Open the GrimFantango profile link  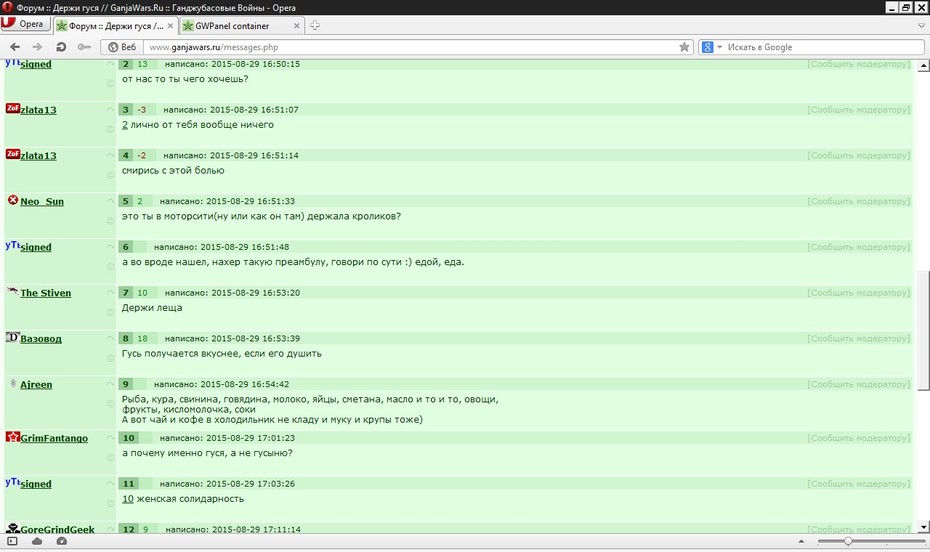pos(54,438)
